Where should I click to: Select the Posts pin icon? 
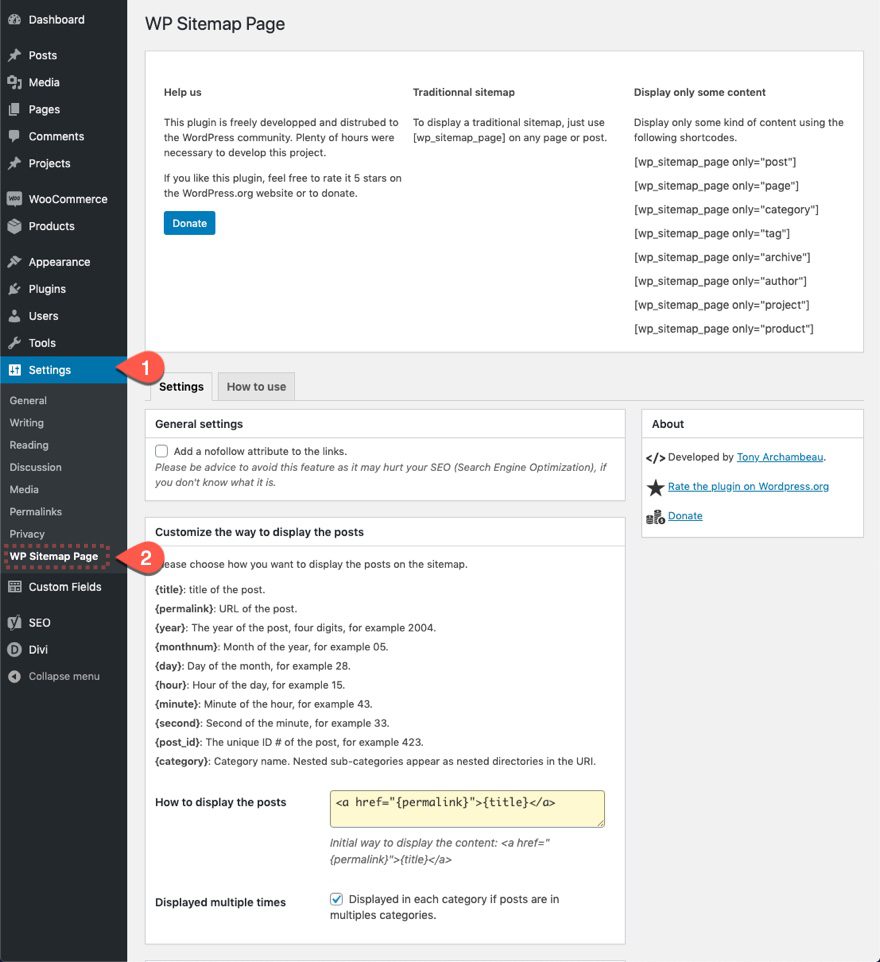[x=14, y=55]
